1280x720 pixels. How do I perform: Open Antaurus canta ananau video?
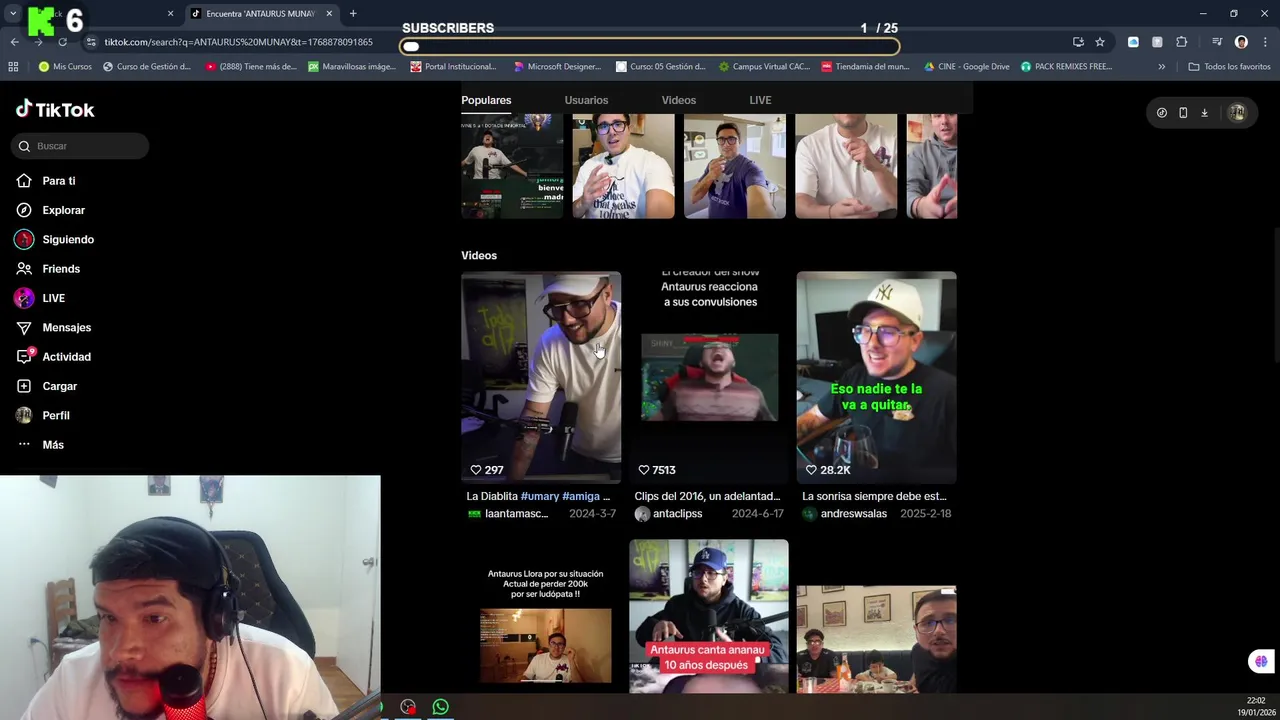(709, 616)
